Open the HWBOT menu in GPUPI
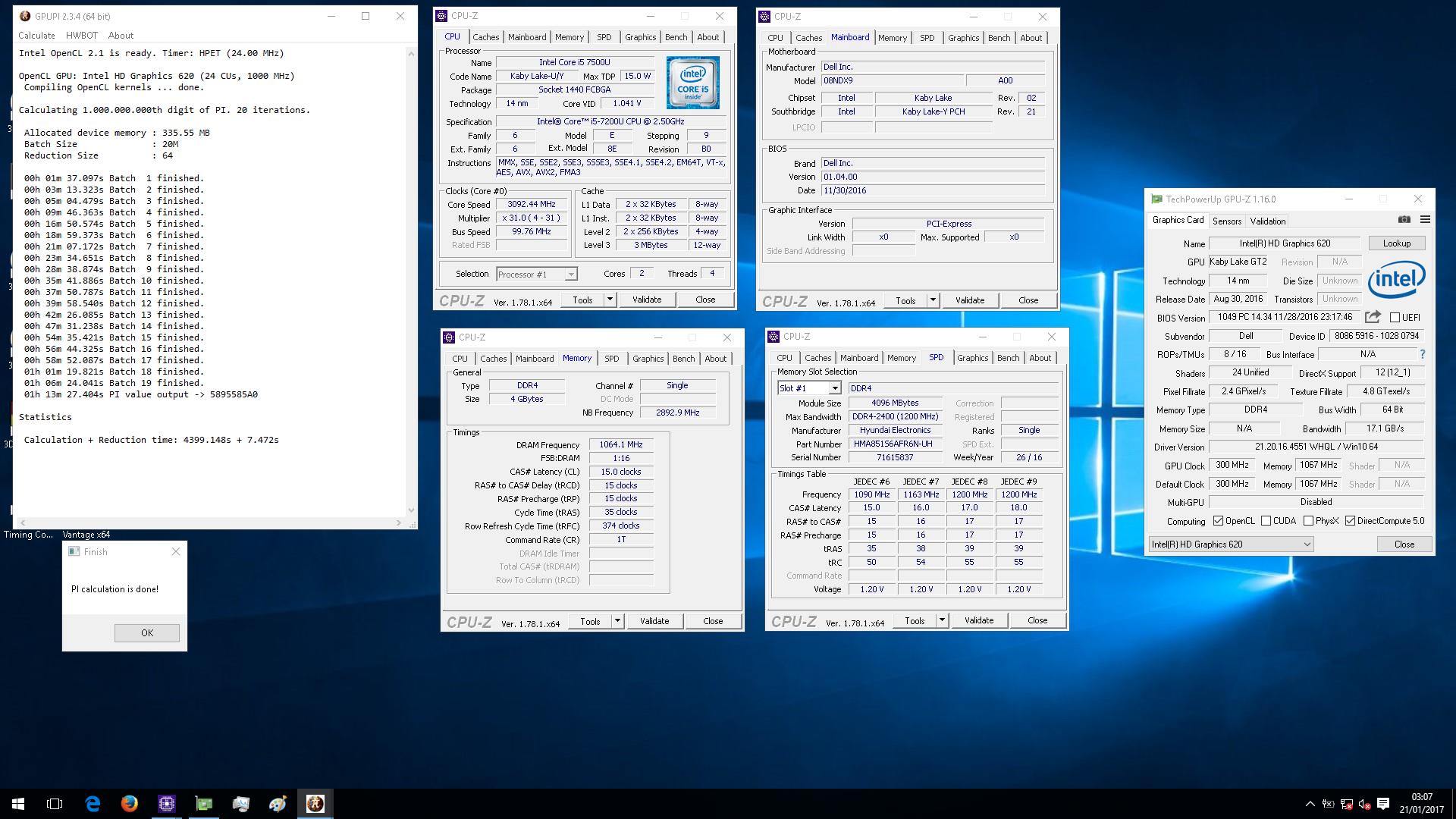Viewport: 1456px width, 819px height. click(x=82, y=36)
